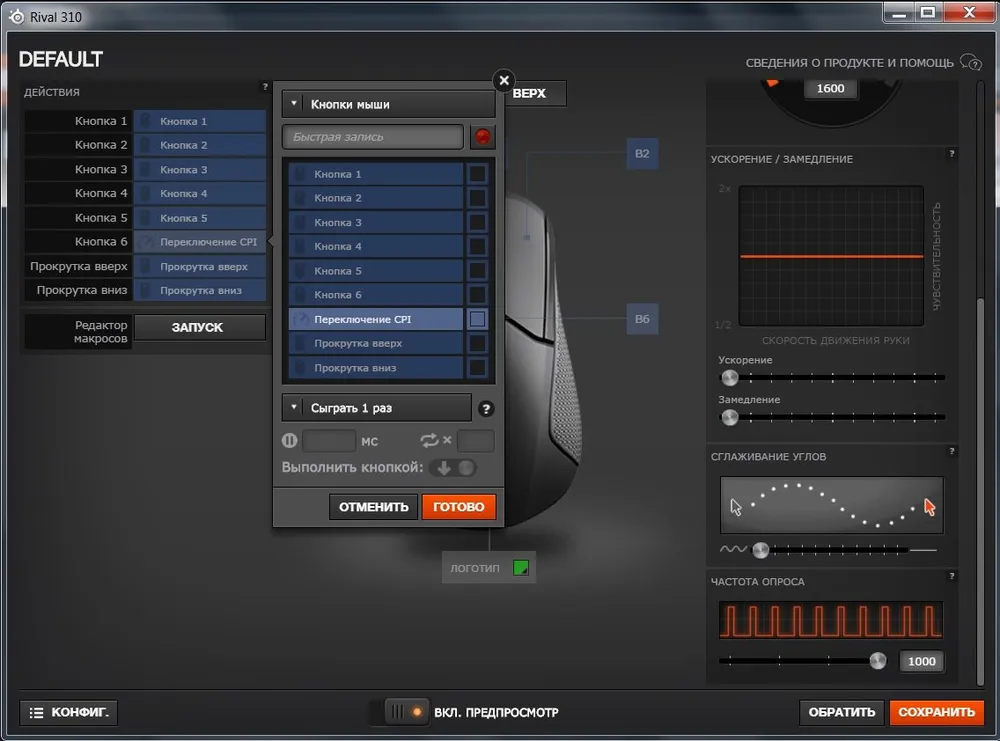
Task: Open the Сыграть 1 раз dropdown
Action: (x=376, y=408)
